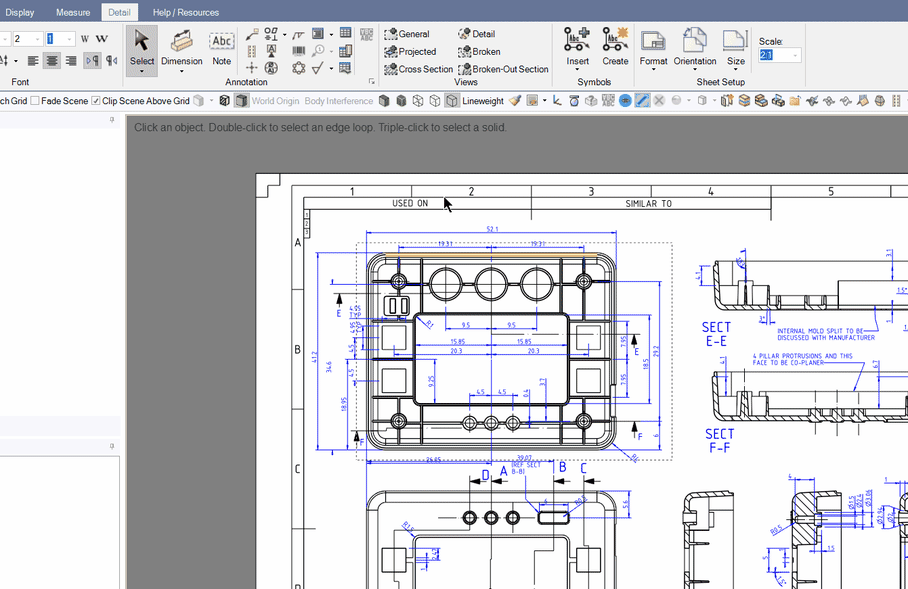Image resolution: width=908 pixels, height=589 pixels.
Task: Select the surface finish symbol tool
Action: point(299,34)
